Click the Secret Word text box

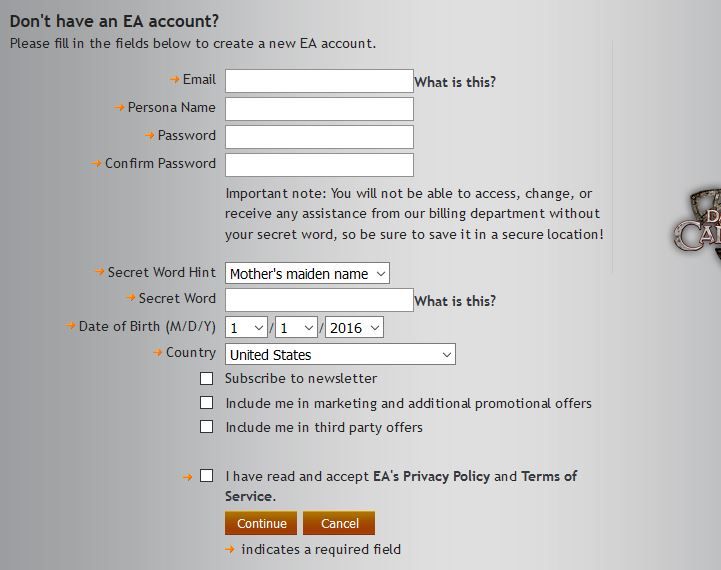(319, 300)
